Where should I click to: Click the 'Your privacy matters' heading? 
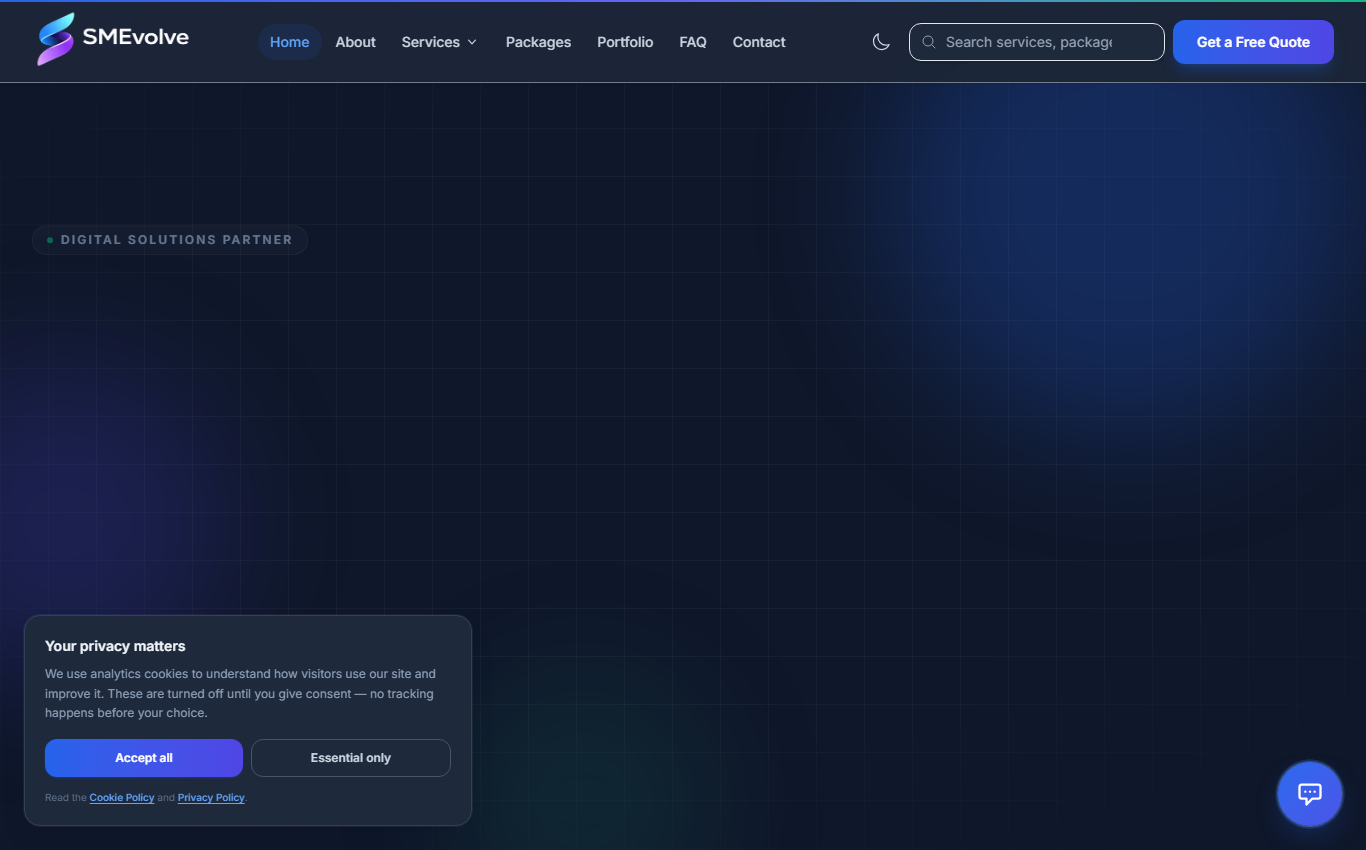[x=115, y=646]
